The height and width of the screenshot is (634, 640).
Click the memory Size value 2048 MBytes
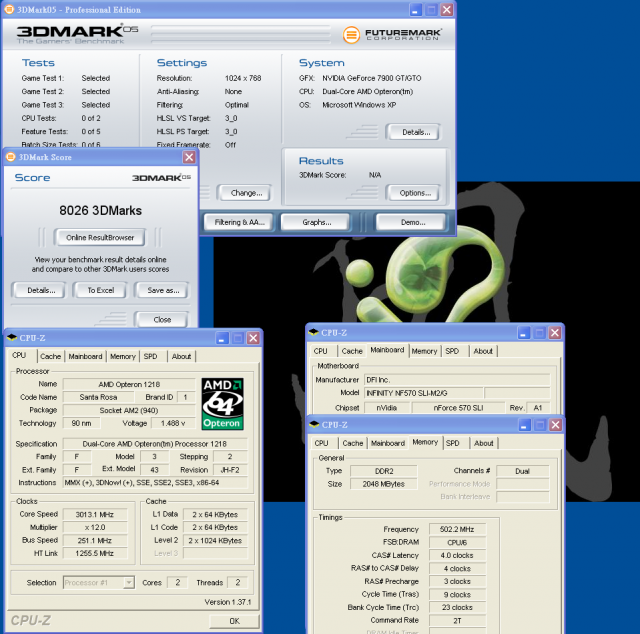tap(383, 484)
